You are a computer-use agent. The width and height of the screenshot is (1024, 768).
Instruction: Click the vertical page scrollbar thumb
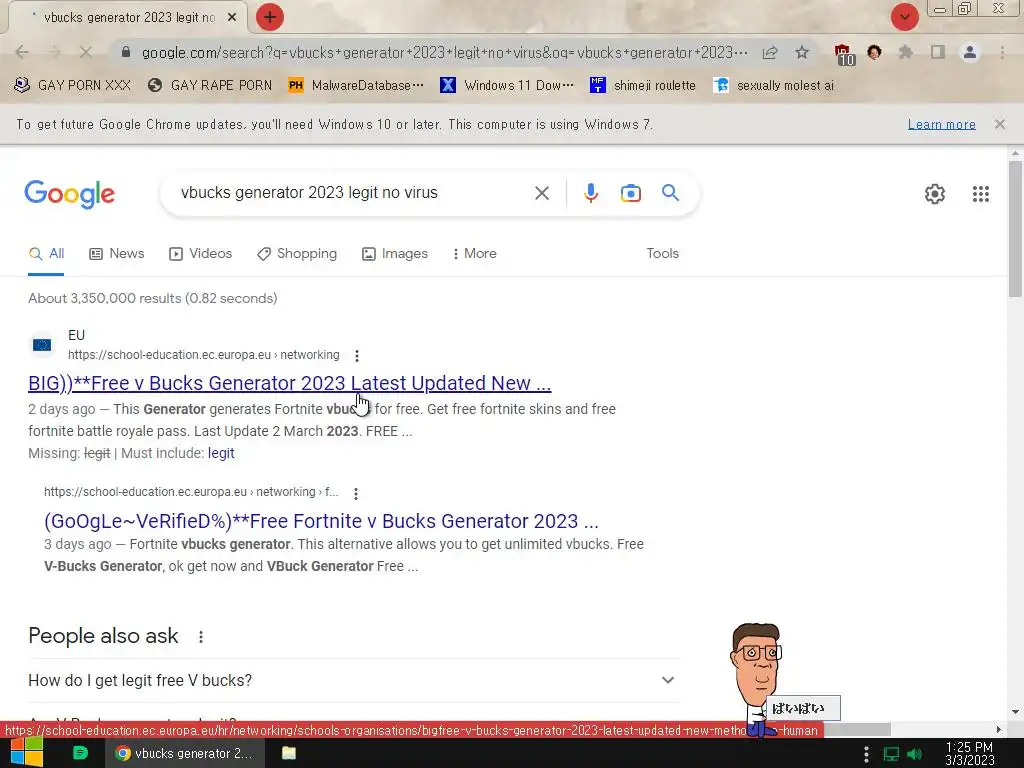click(x=1015, y=229)
